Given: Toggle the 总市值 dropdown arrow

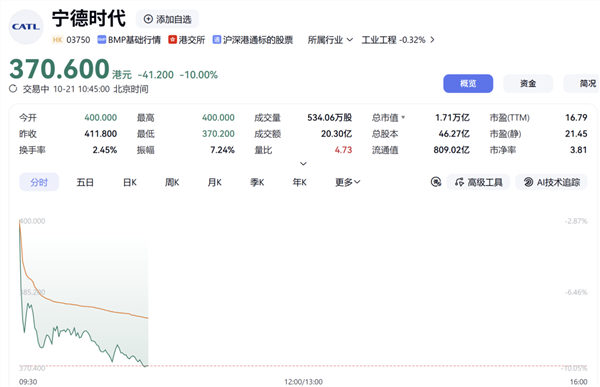Looking at the screenshot, I should tap(403, 118).
